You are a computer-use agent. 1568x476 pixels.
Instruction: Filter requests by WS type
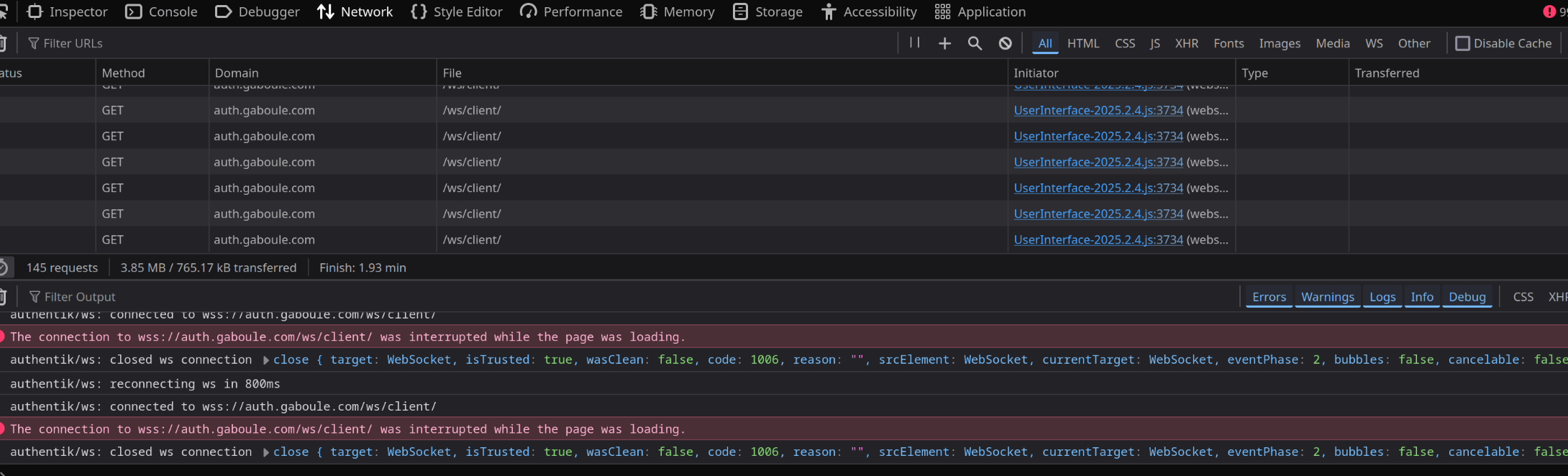pos(1374,44)
